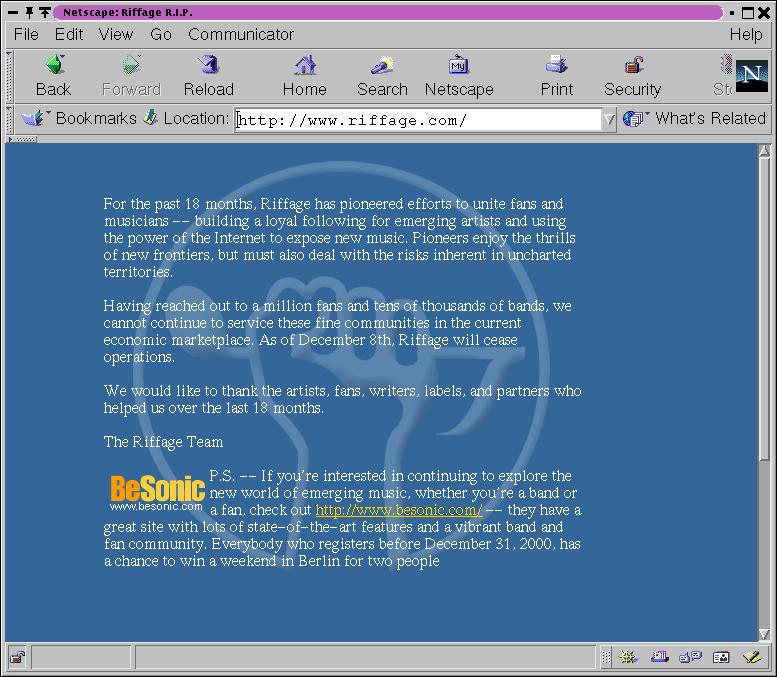Viewport: 777px width, 677px height.
Task: Expand the collapsed personal toolbar tab
Action: [x=21, y=139]
